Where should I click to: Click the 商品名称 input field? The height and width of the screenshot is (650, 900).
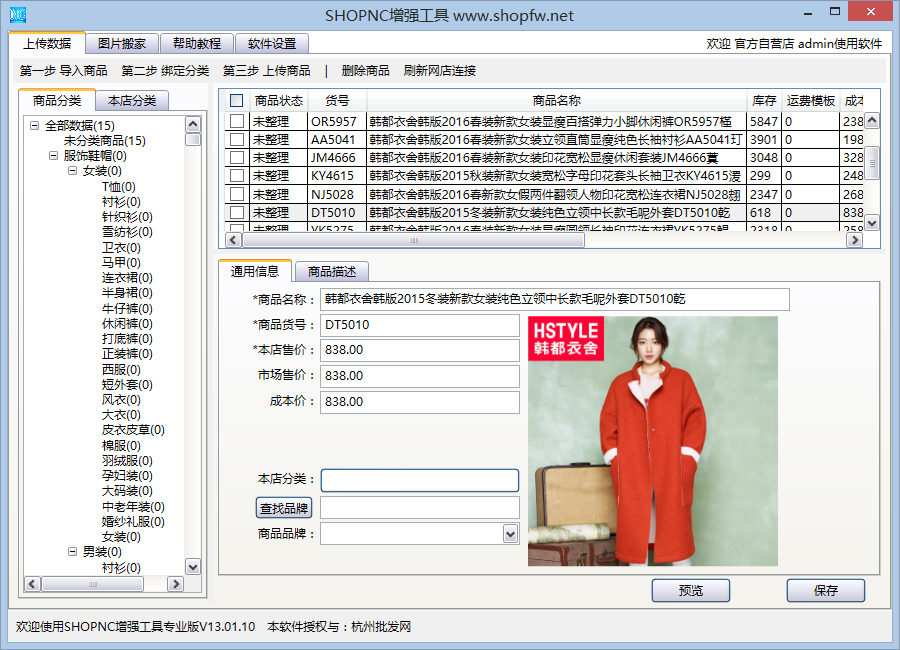pos(554,299)
